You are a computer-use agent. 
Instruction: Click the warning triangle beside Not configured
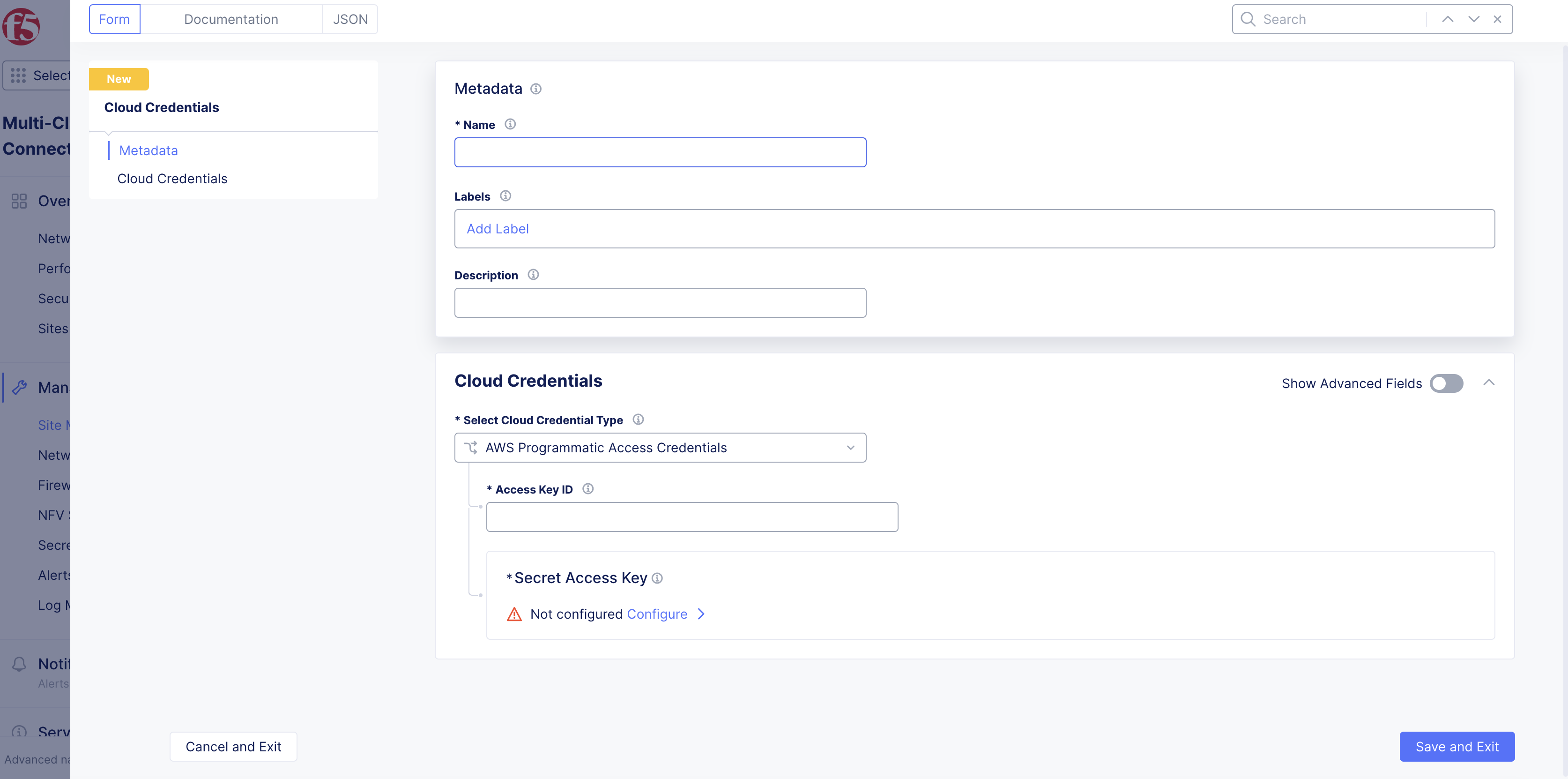point(514,614)
